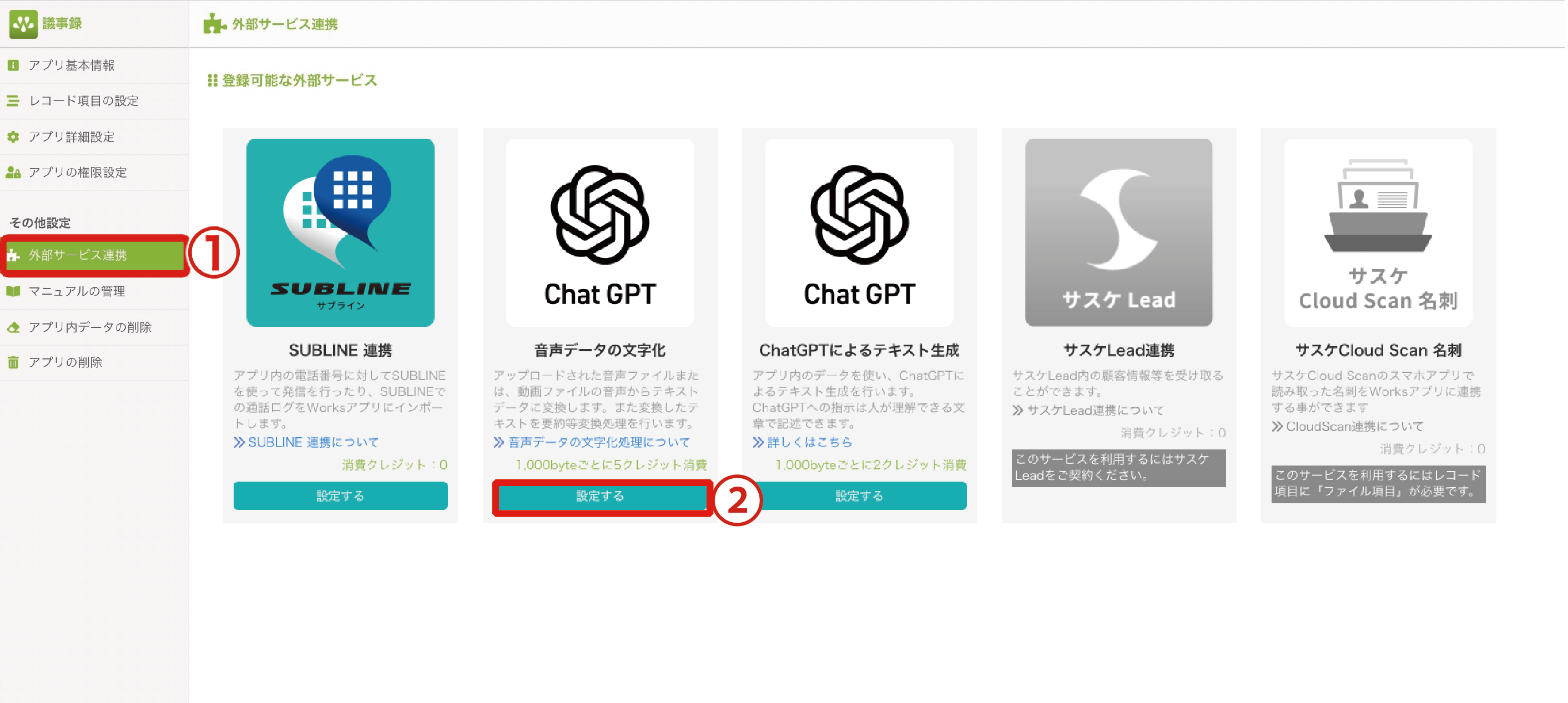Click the SUBLINE logo thumbnail
Image resolution: width=1568 pixels, height=703 pixels.
point(340,232)
